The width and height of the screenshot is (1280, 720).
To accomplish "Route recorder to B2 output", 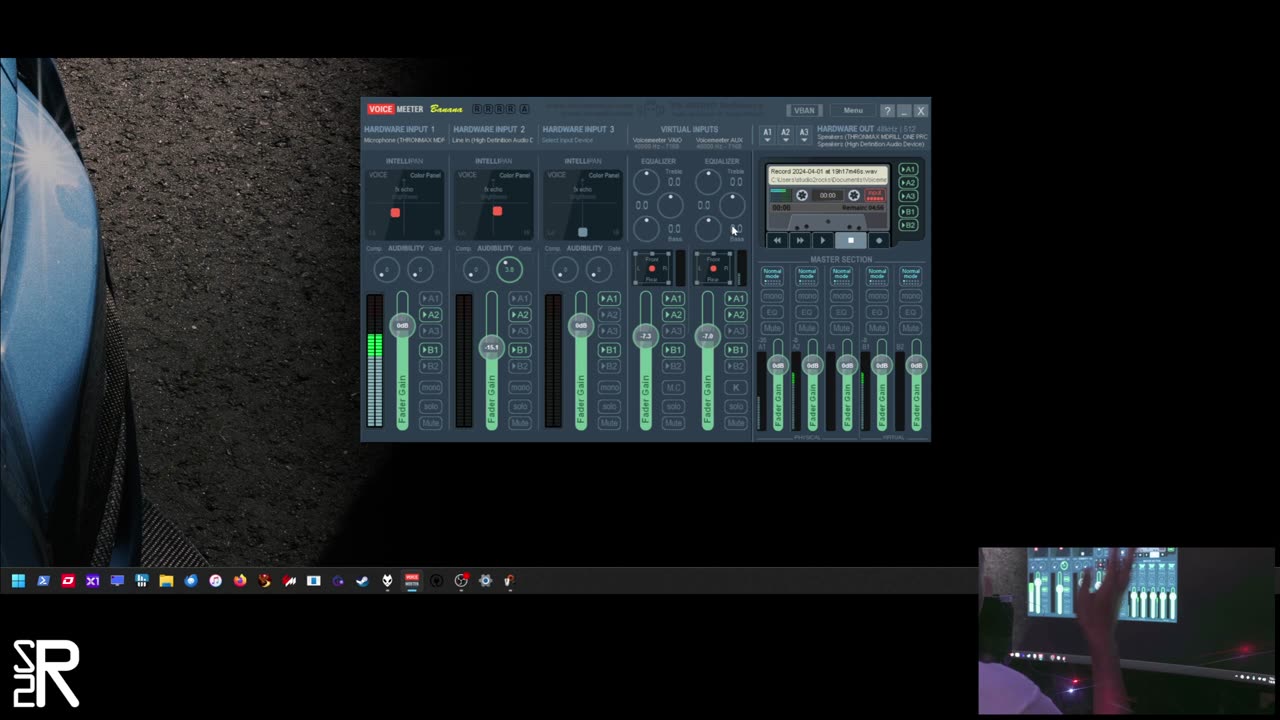I will click(908, 226).
